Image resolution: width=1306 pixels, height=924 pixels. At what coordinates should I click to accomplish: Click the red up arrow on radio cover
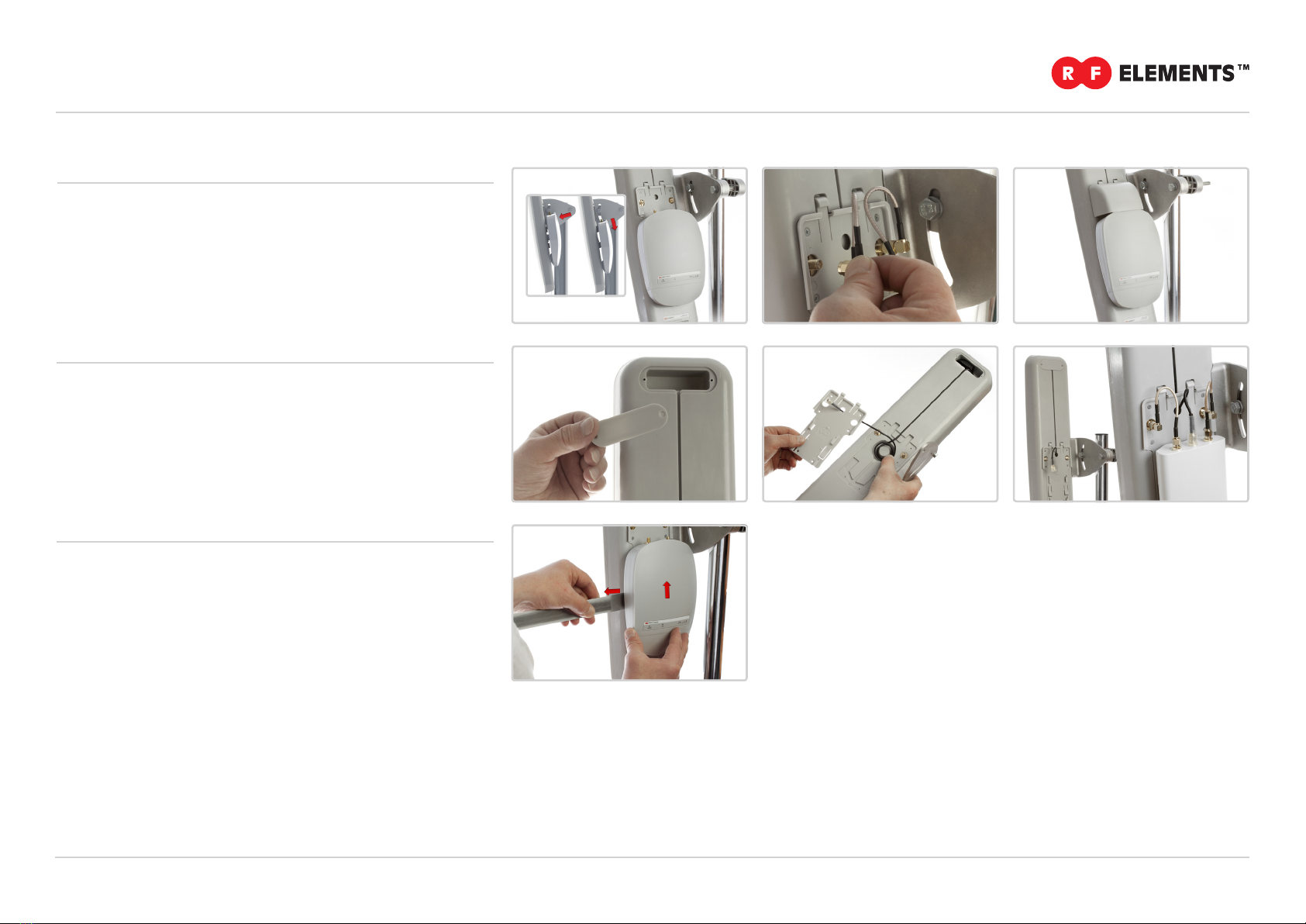click(667, 588)
